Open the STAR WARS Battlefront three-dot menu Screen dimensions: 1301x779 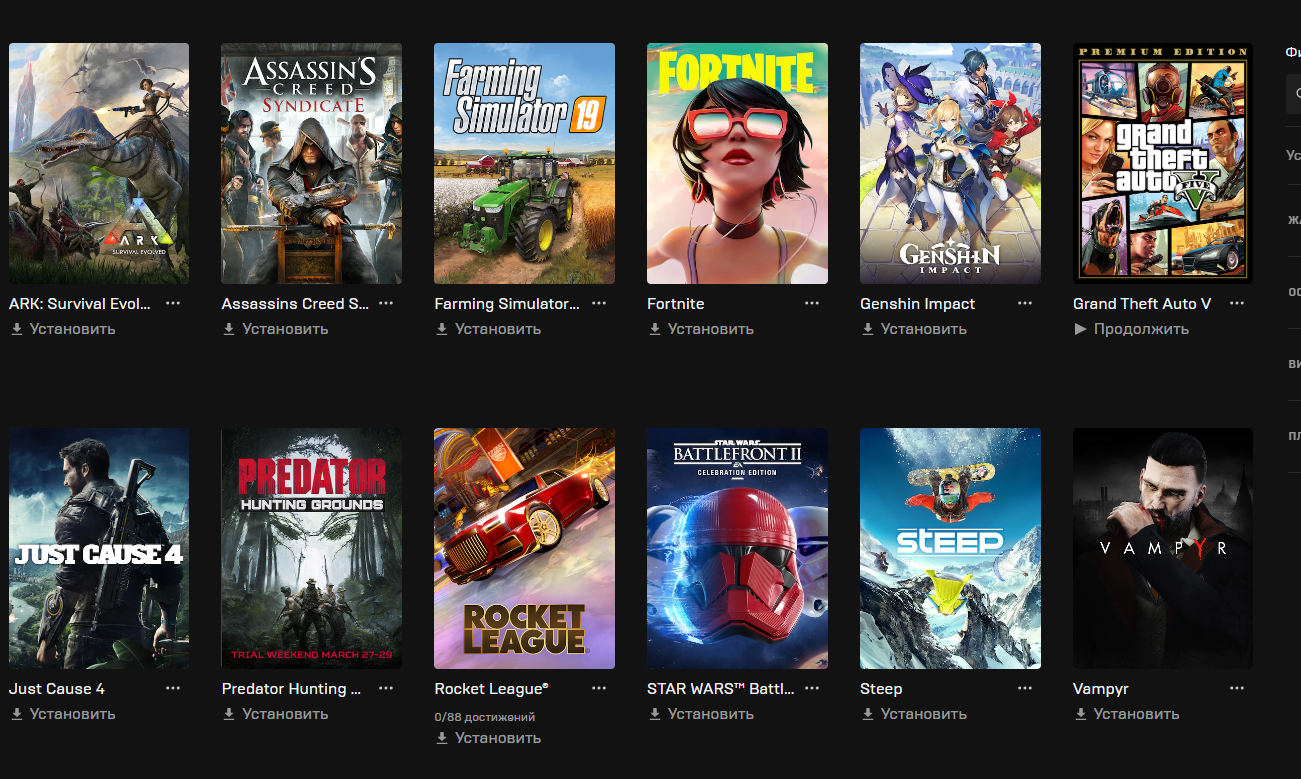pos(812,688)
